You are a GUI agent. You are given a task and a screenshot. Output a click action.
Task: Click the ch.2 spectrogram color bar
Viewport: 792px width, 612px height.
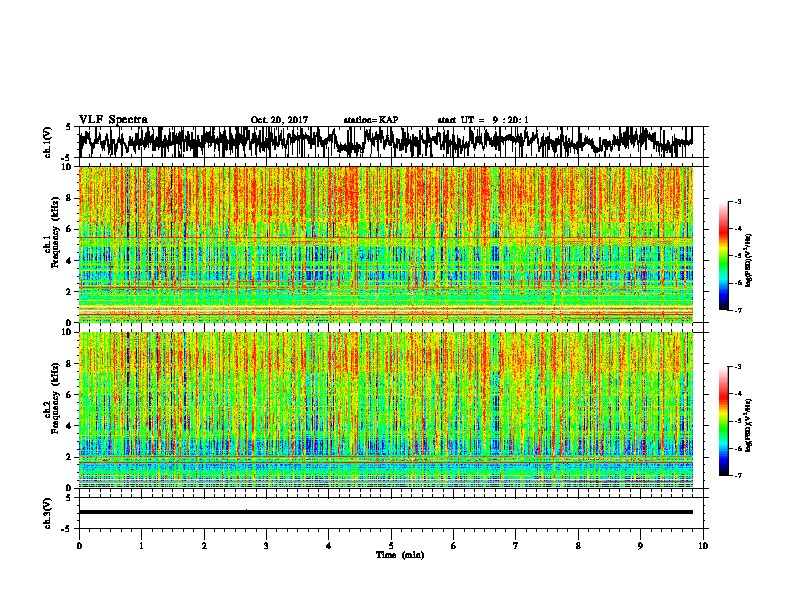tap(723, 421)
